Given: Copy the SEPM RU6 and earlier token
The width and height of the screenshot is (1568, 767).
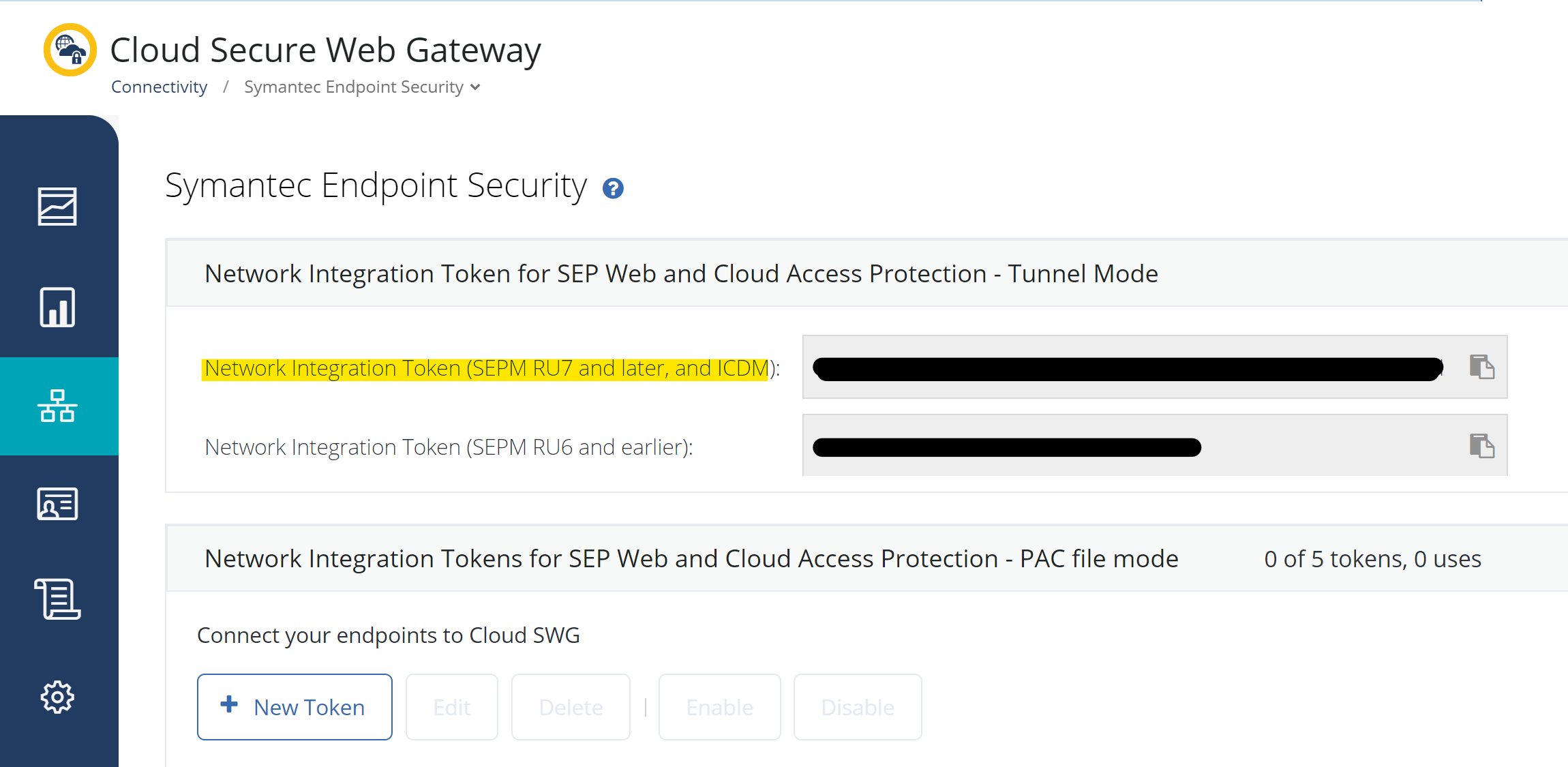Looking at the screenshot, I should tap(1481, 446).
